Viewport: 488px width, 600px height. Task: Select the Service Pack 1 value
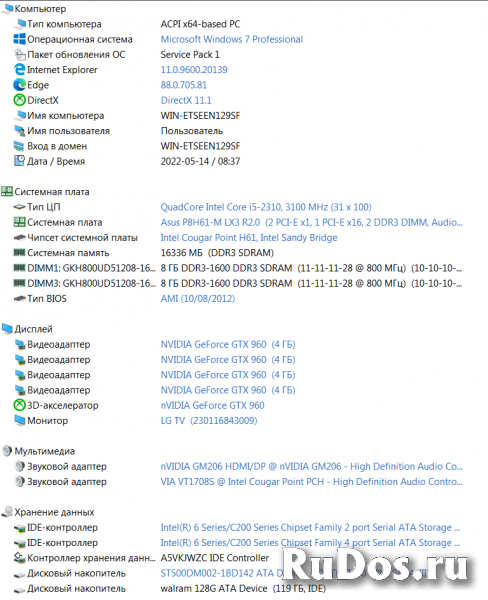pyautogui.click(x=190, y=54)
